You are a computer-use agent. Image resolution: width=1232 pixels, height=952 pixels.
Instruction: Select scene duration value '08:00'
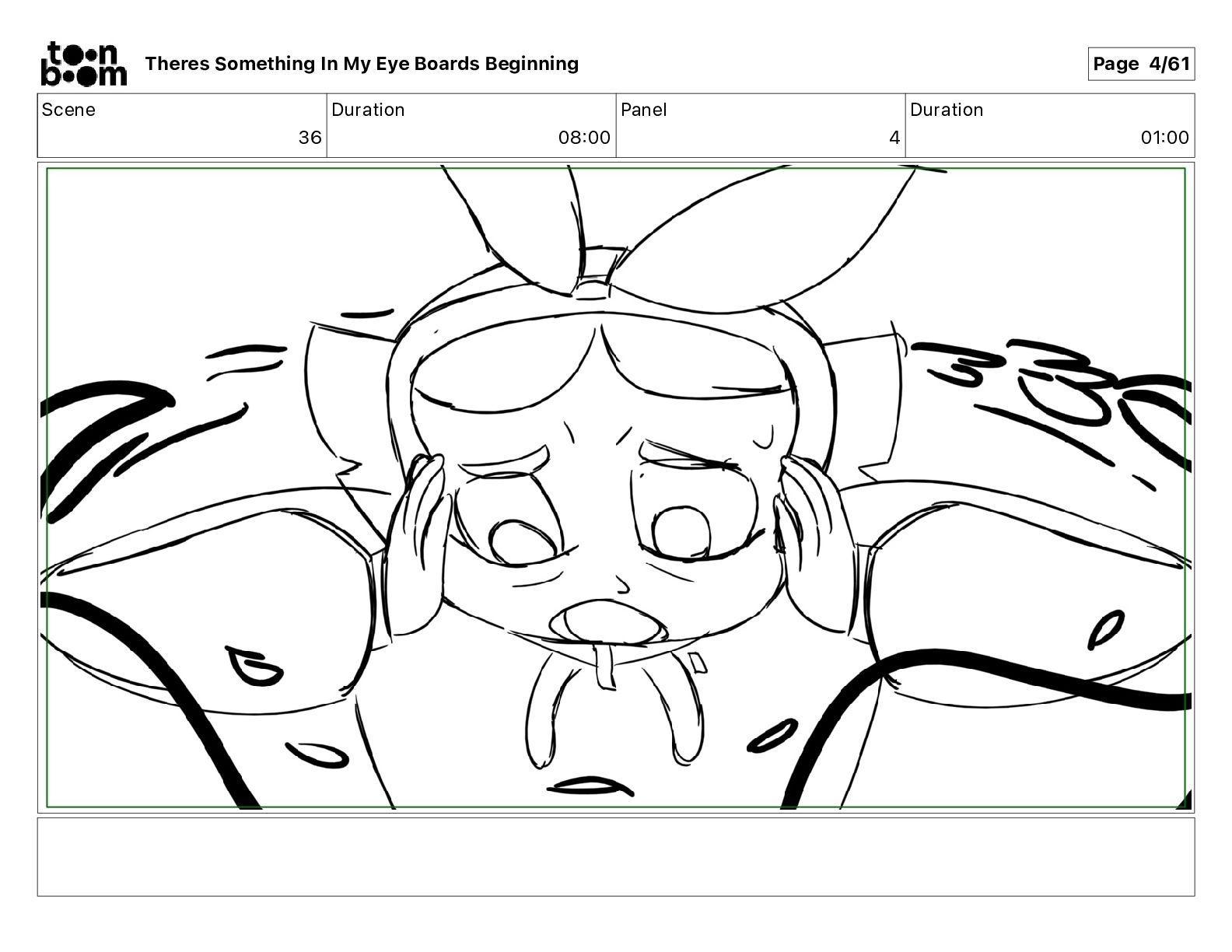(x=584, y=138)
